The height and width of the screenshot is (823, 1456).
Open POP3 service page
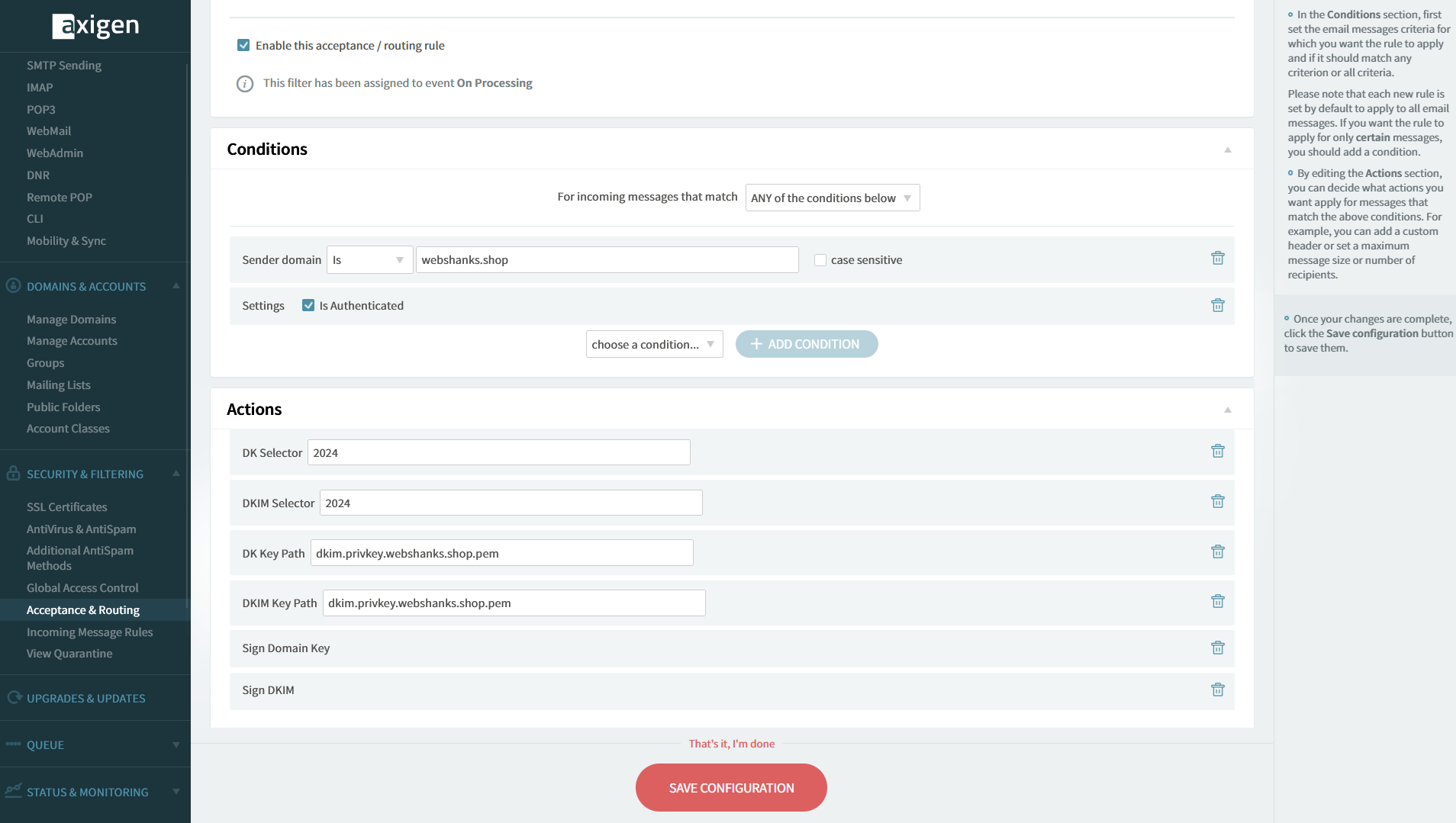[41, 110]
